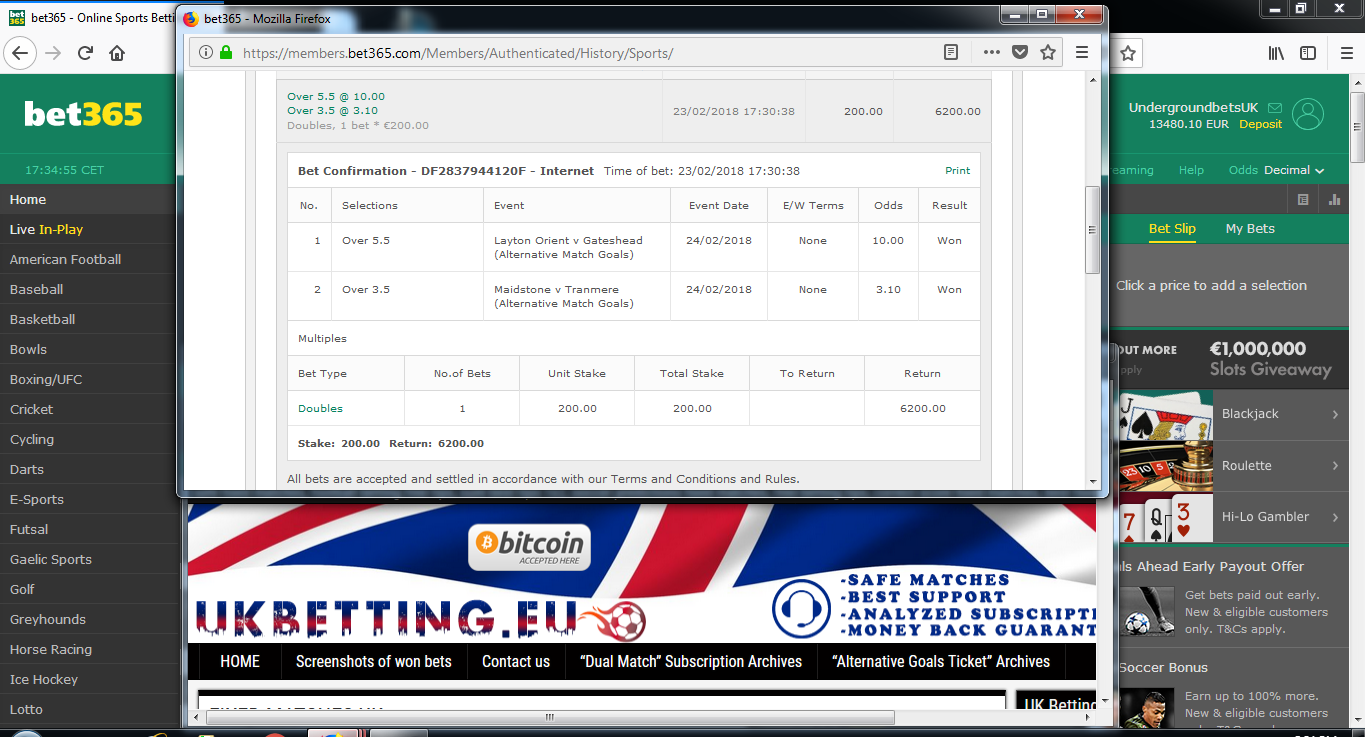Open the bet365 statistics chart icon

1334,199
